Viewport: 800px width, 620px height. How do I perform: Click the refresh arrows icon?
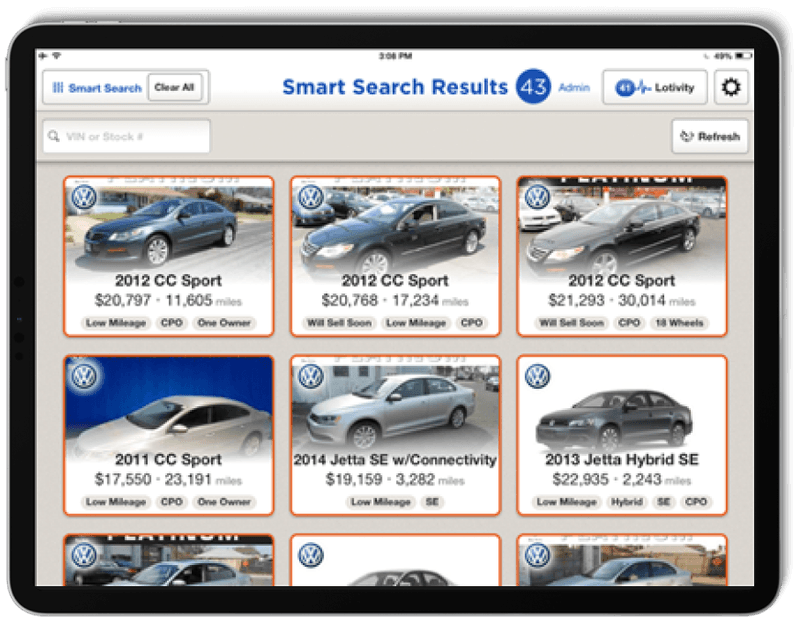pos(687,136)
